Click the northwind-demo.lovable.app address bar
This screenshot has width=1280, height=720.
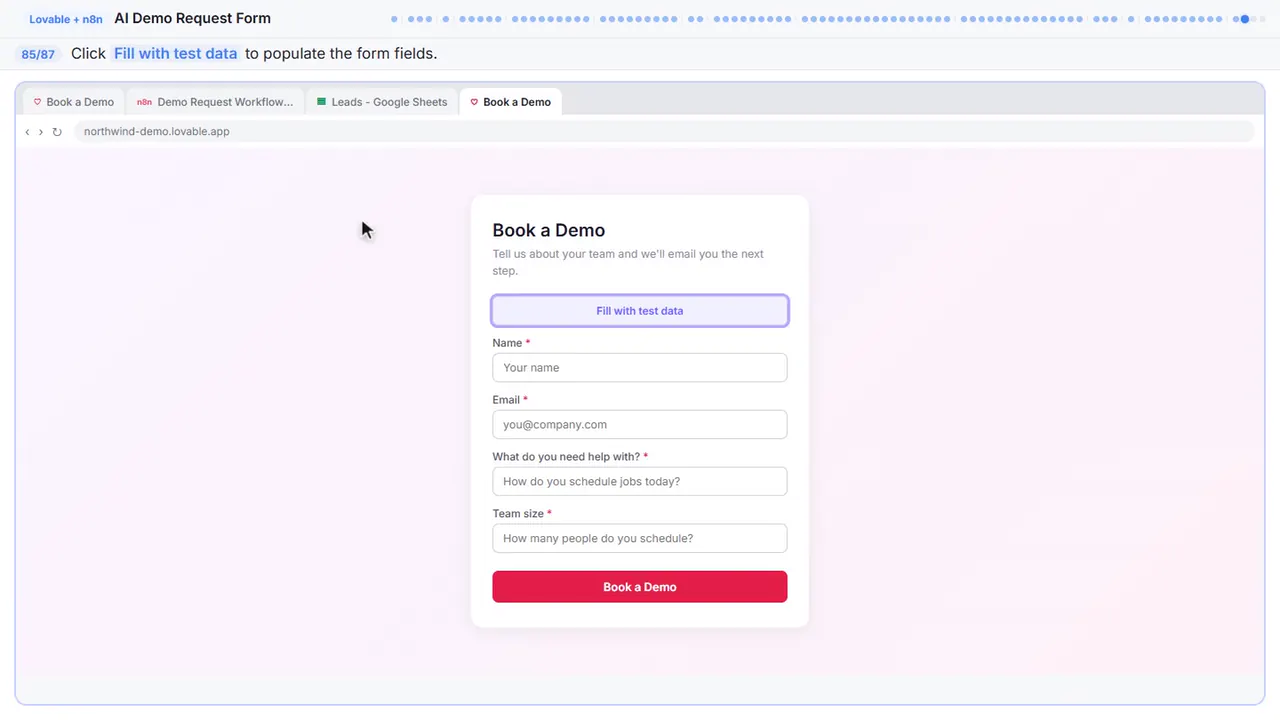[x=663, y=132]
